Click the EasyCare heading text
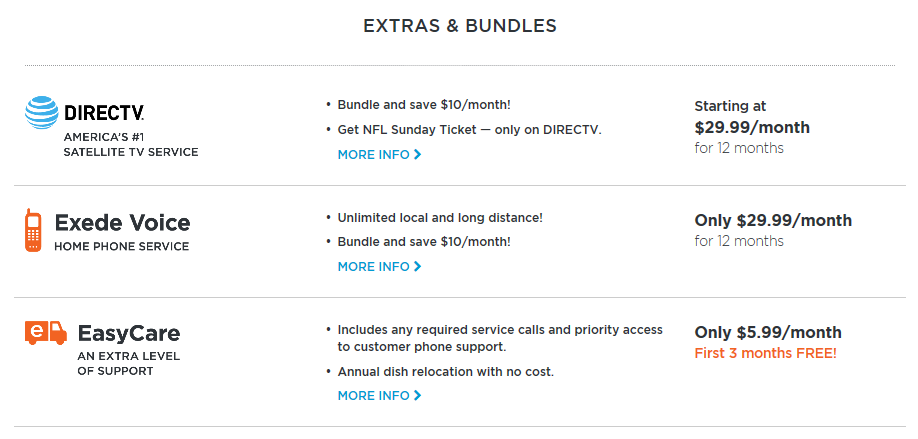The width and height of the screenshot is (918, 439). 129,334
